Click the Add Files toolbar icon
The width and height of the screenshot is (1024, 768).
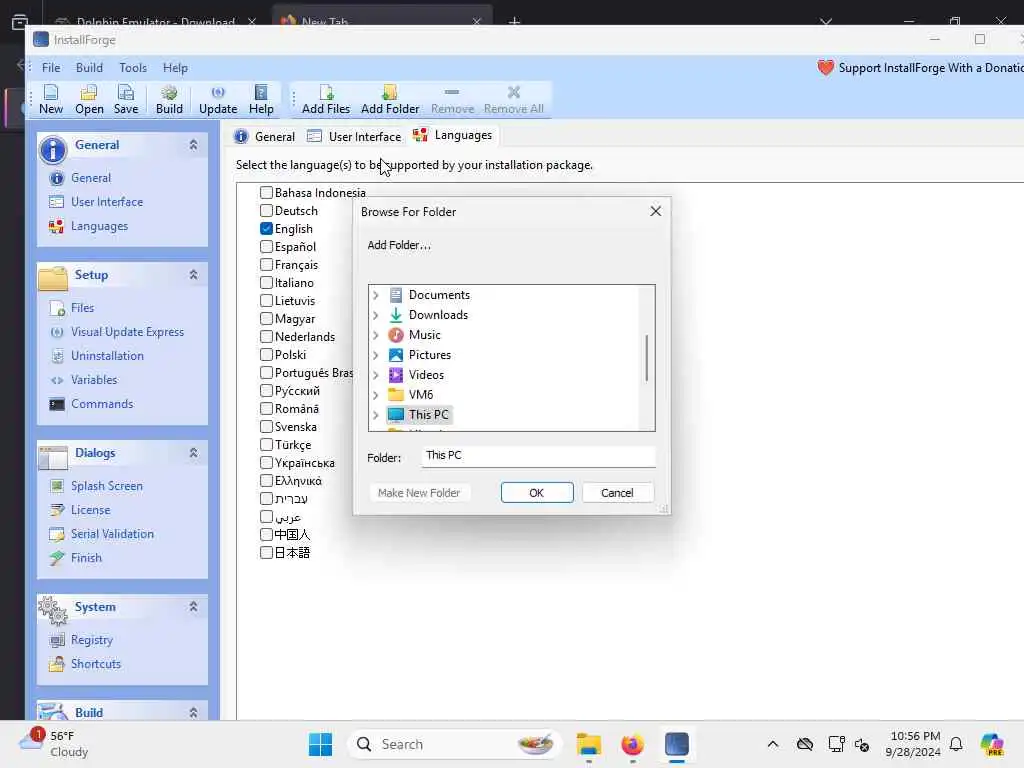[x=326, y=99]
